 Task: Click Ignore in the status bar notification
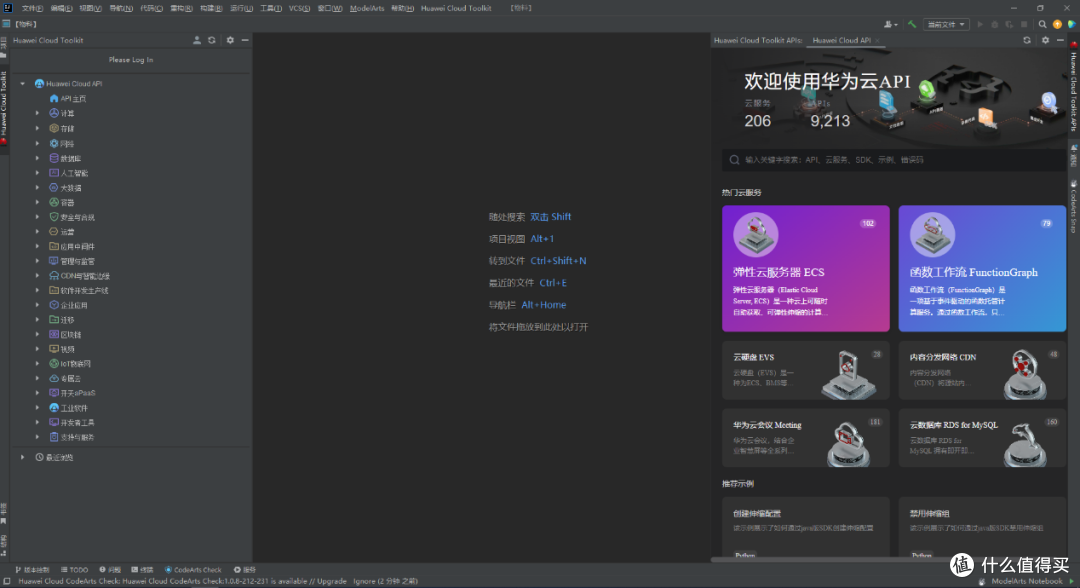[x=364, y=581]
